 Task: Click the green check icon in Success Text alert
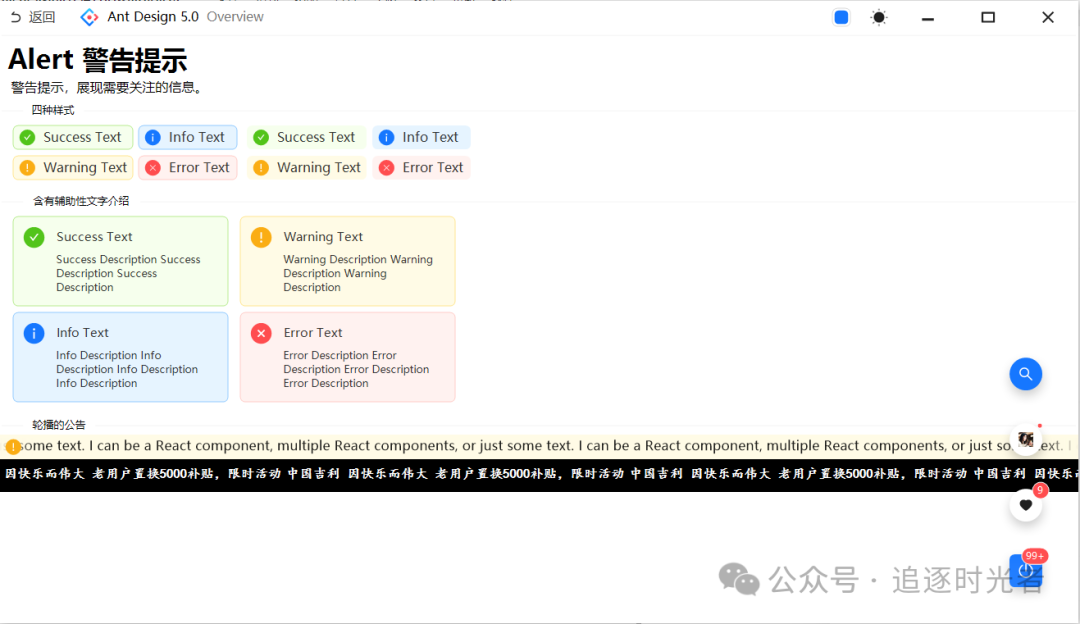coord(33,237)
